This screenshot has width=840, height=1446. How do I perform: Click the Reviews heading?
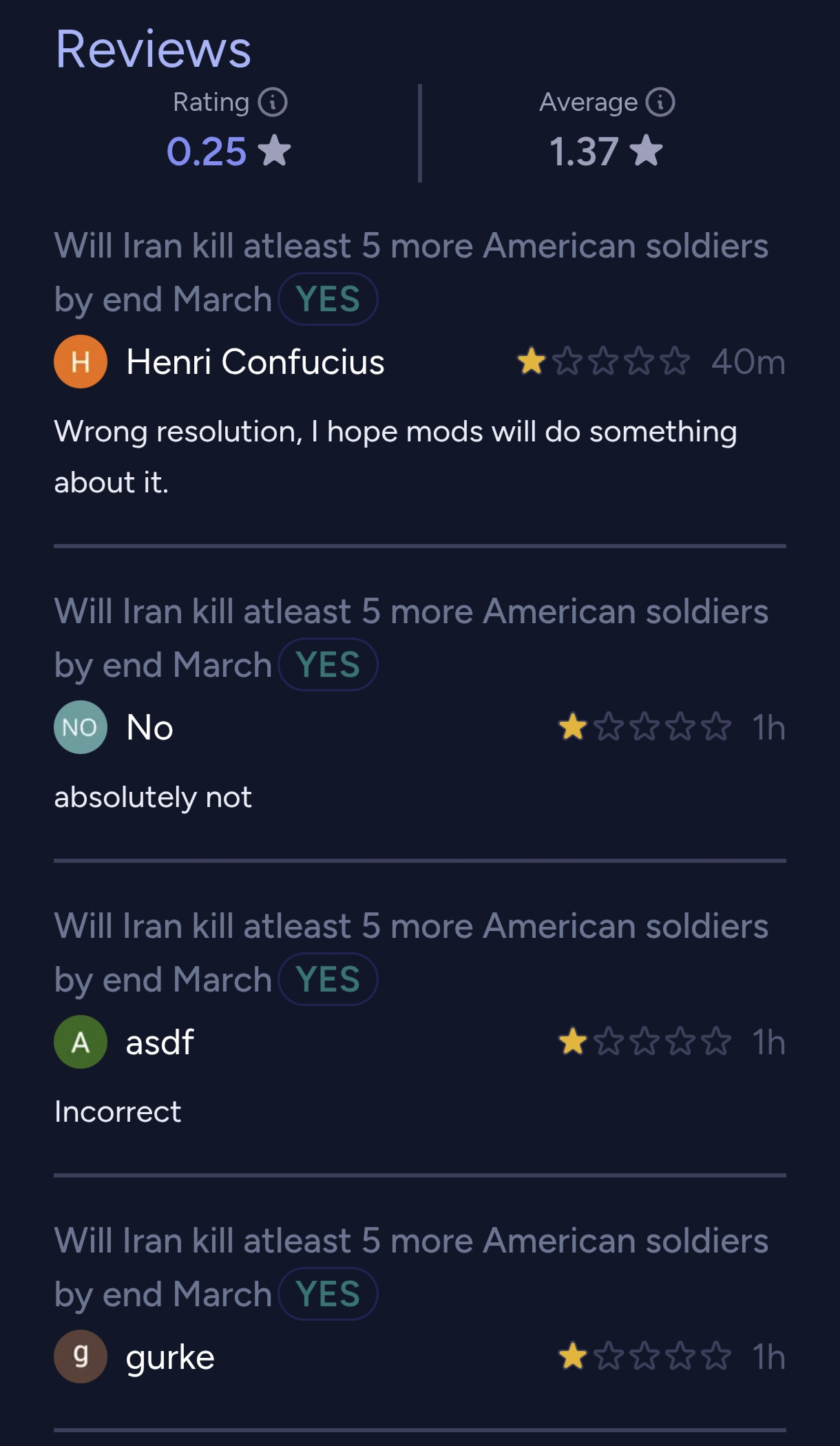(154, 49)
